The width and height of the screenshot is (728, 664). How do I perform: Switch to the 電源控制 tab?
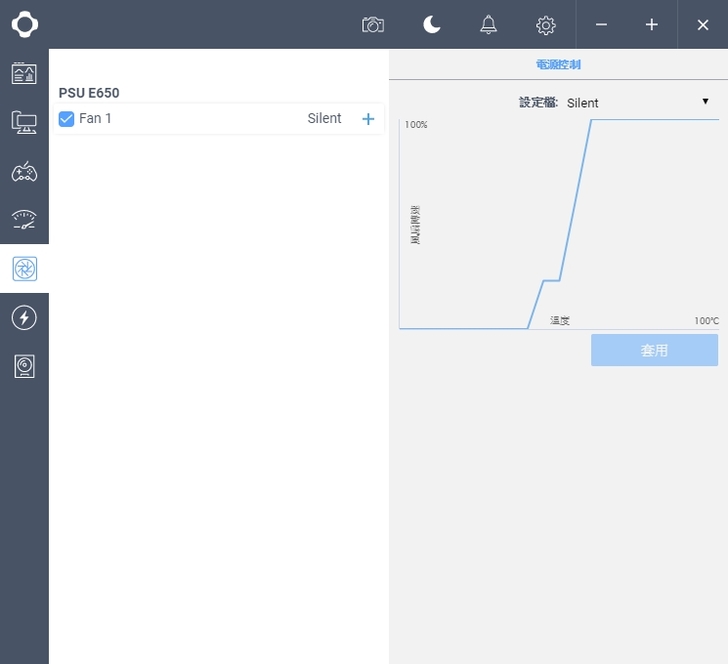(558, 64)
